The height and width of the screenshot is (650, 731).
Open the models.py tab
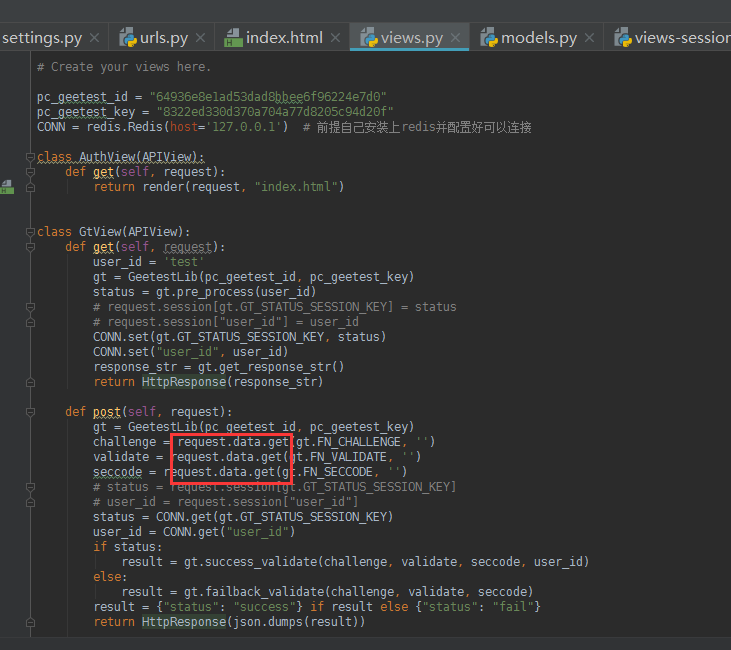[x=539, y=38]
